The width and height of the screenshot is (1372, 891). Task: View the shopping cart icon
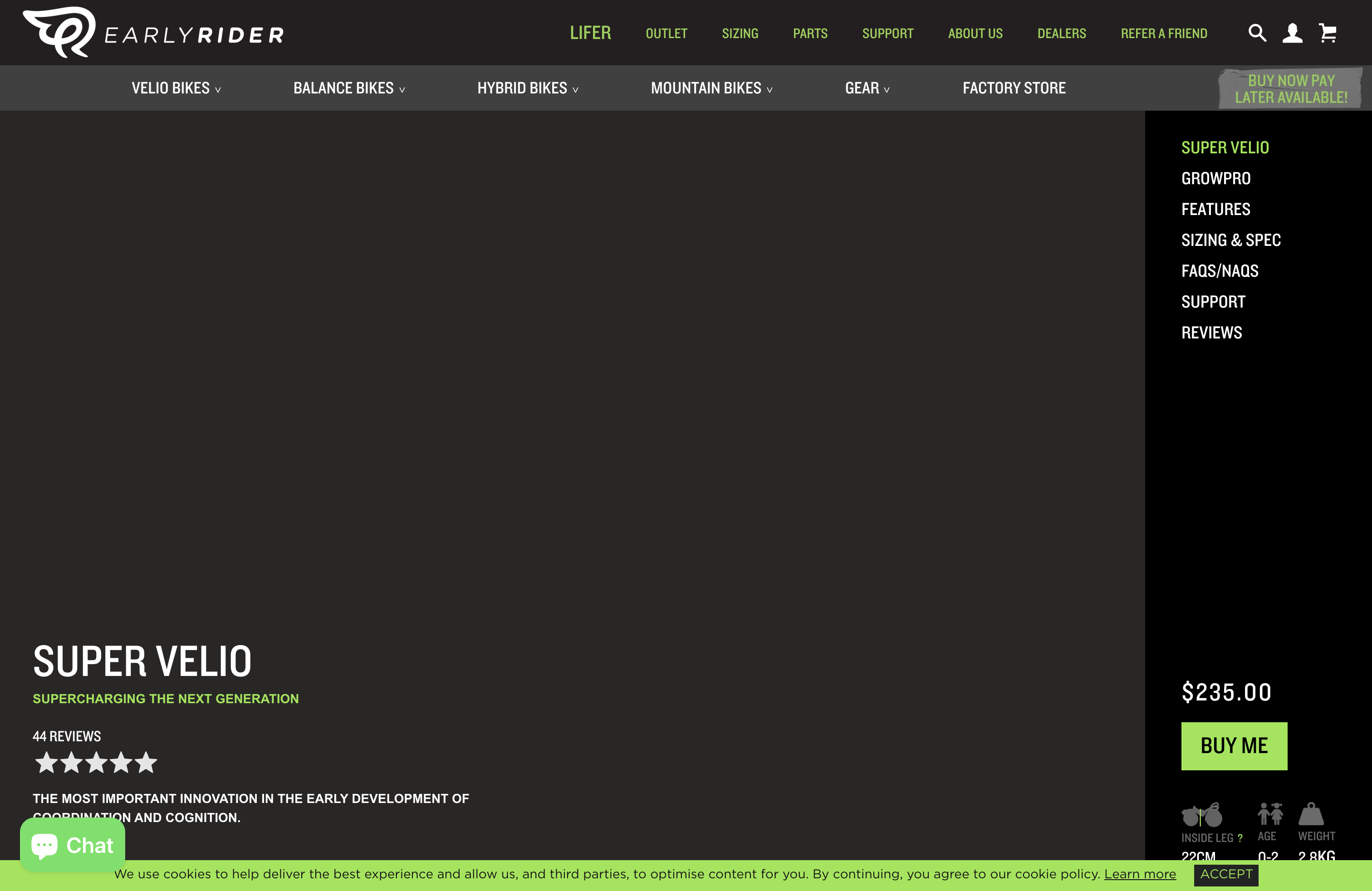[x=1328, y=33]
